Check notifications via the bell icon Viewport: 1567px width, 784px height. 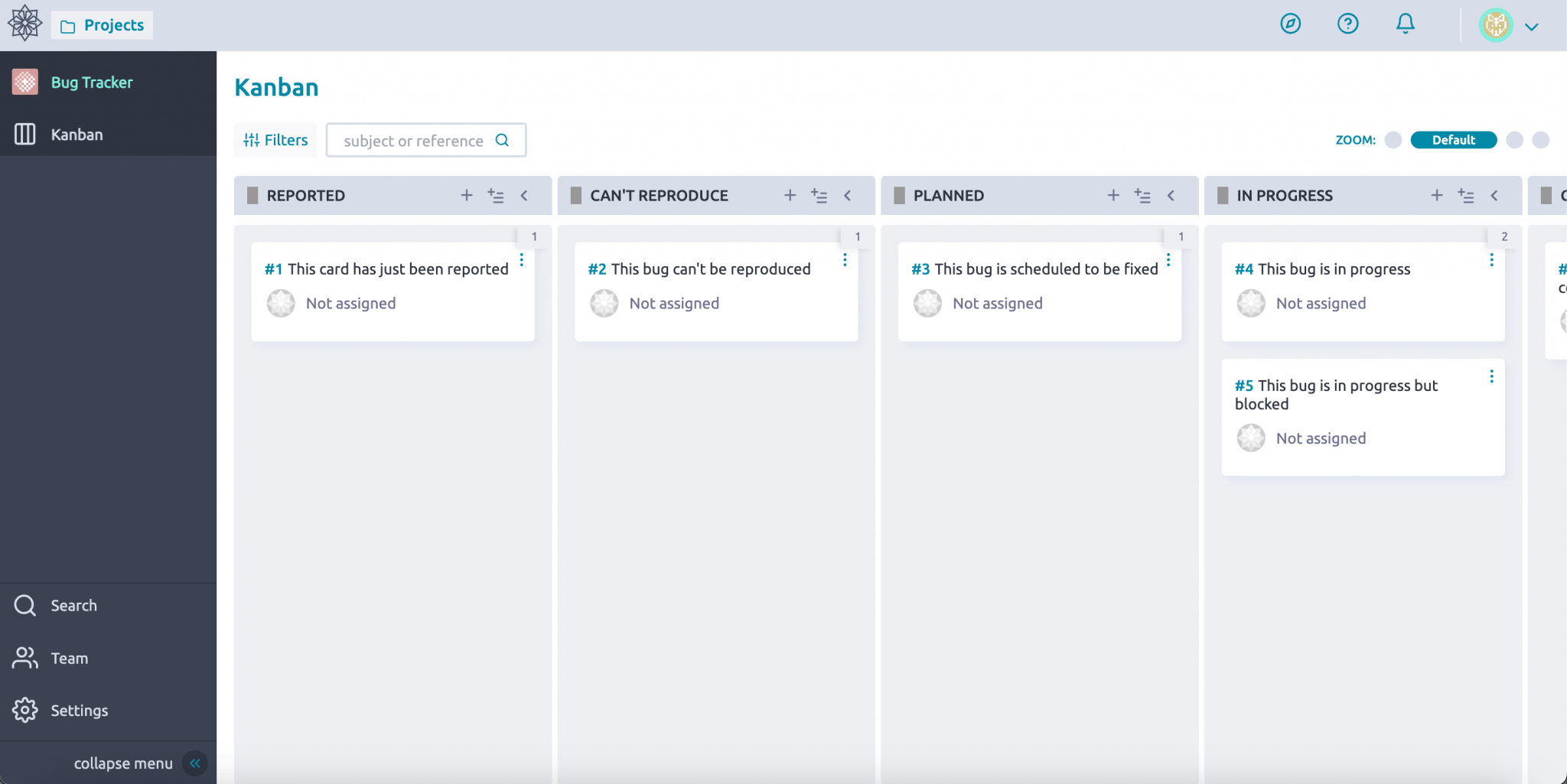[1405, 24]
